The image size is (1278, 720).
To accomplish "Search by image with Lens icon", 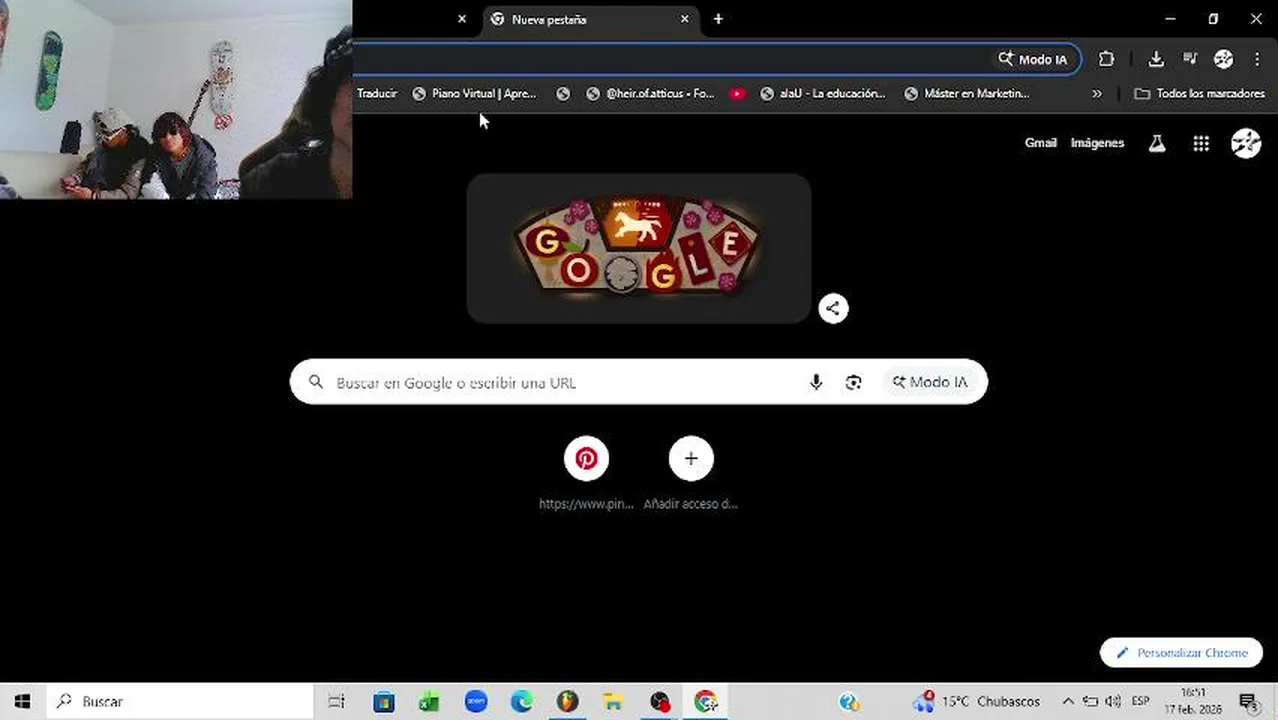I will (853, 382).
